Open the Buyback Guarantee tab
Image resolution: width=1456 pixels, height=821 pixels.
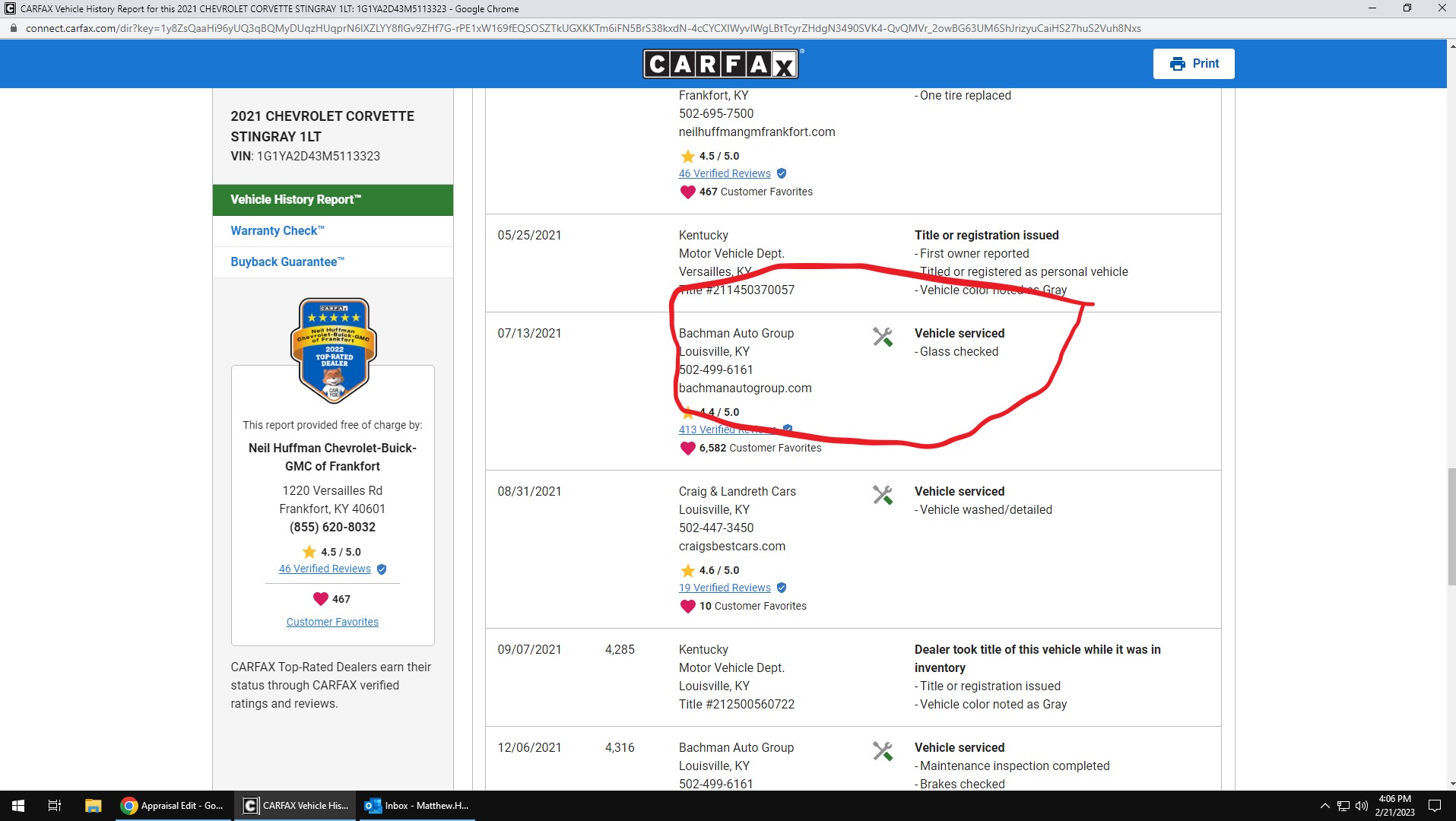[333, 262]
